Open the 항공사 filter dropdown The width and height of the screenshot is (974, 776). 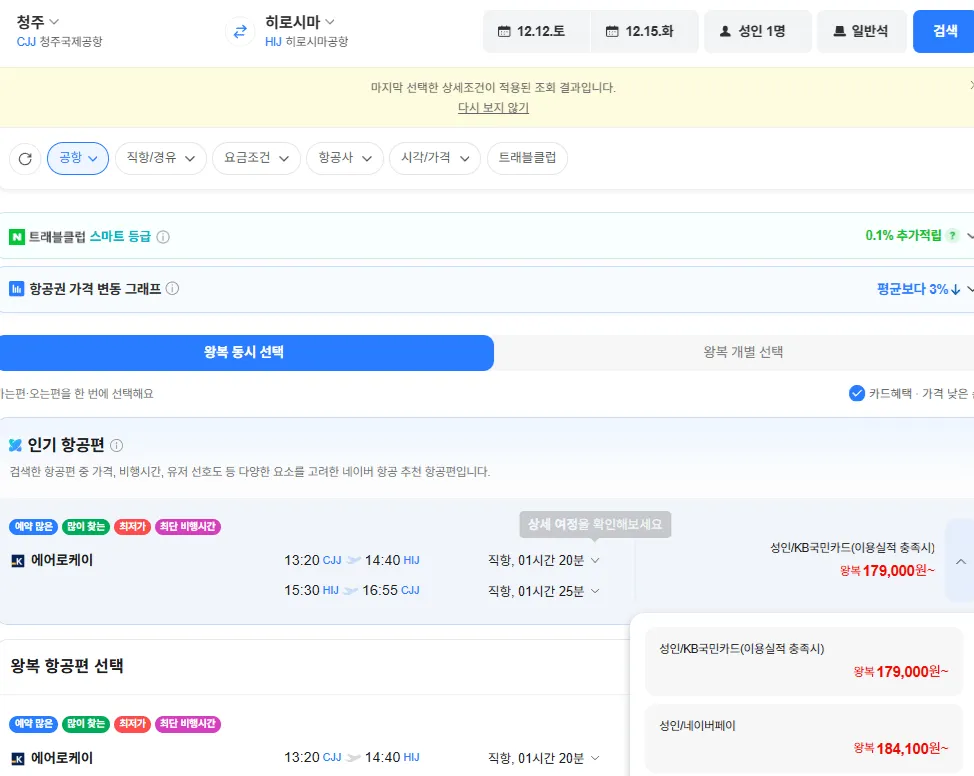pos(345,158)
